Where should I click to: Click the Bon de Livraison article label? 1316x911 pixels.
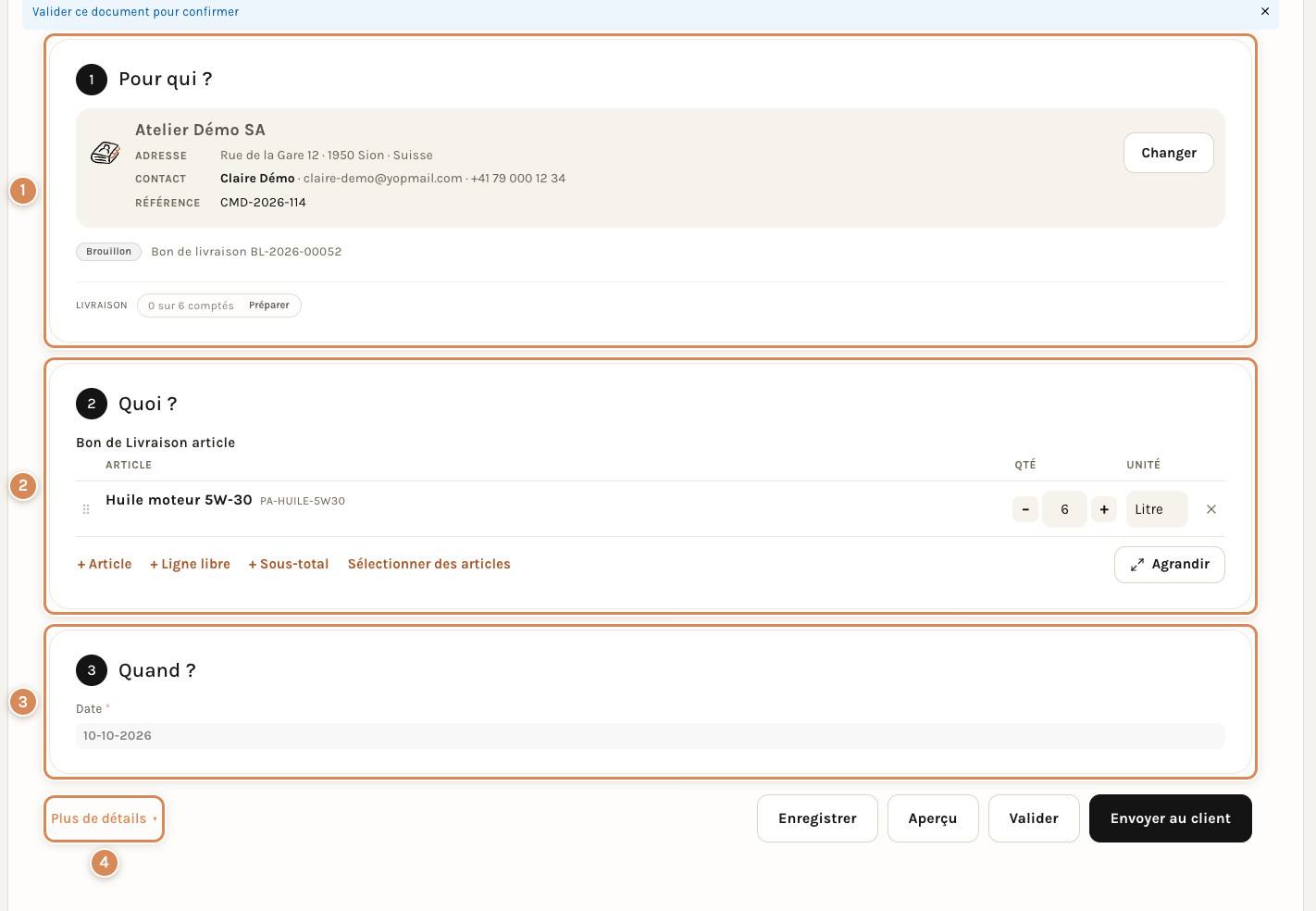click(155, 443)
